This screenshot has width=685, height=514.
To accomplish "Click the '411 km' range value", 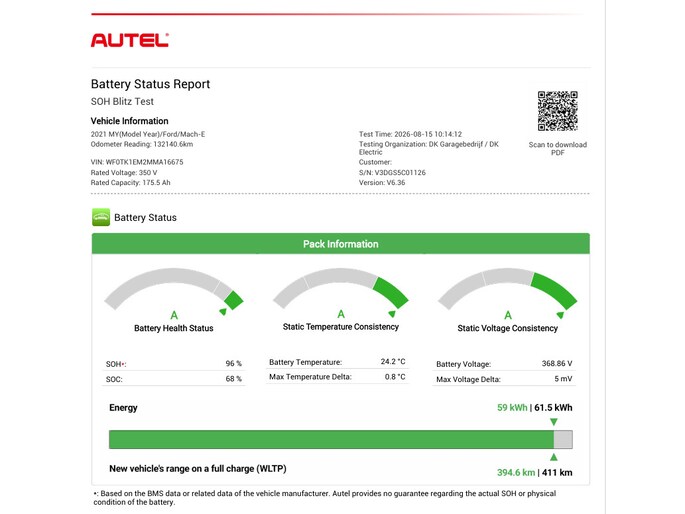I will (x=557, y=473).
